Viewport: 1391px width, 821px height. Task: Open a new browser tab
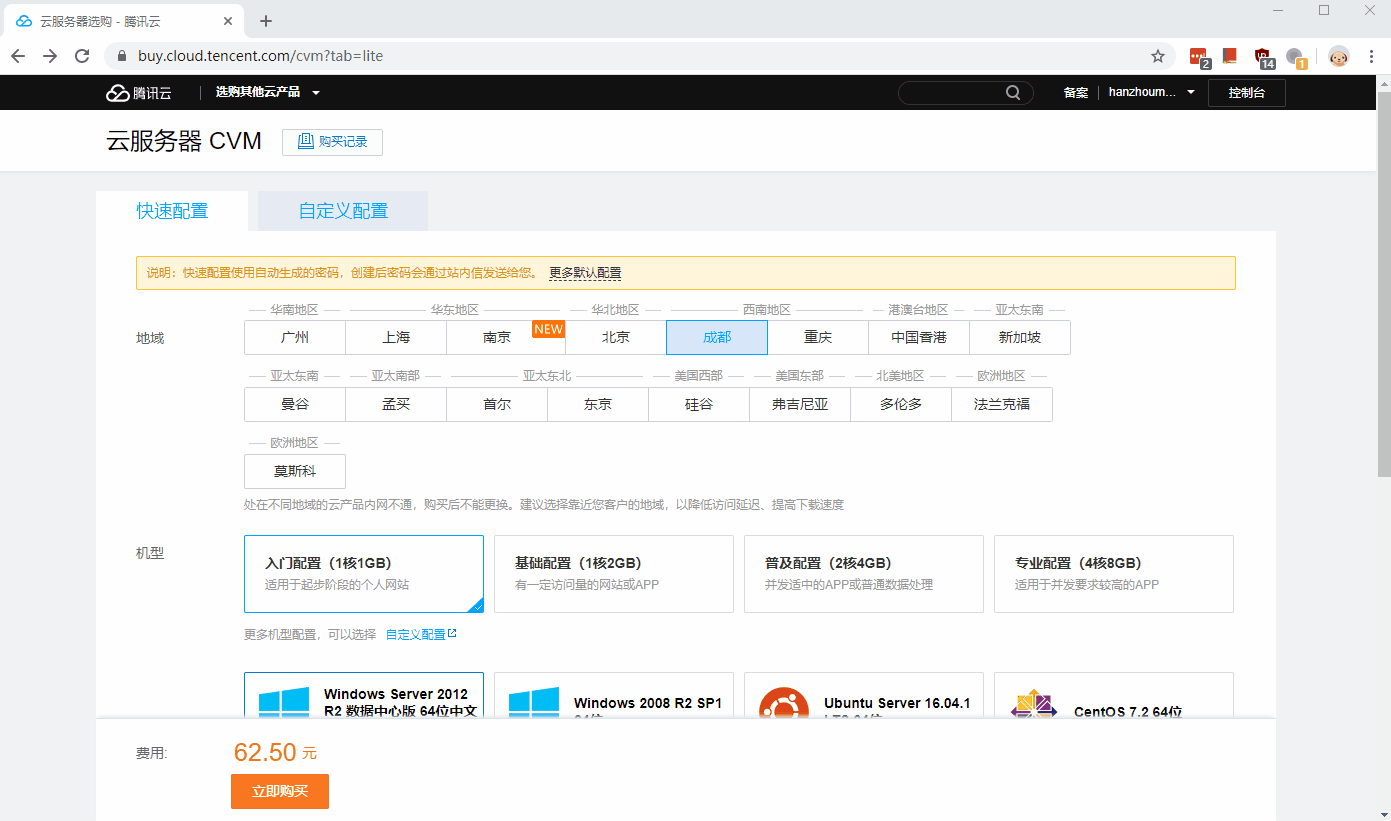tap(266, 21)
